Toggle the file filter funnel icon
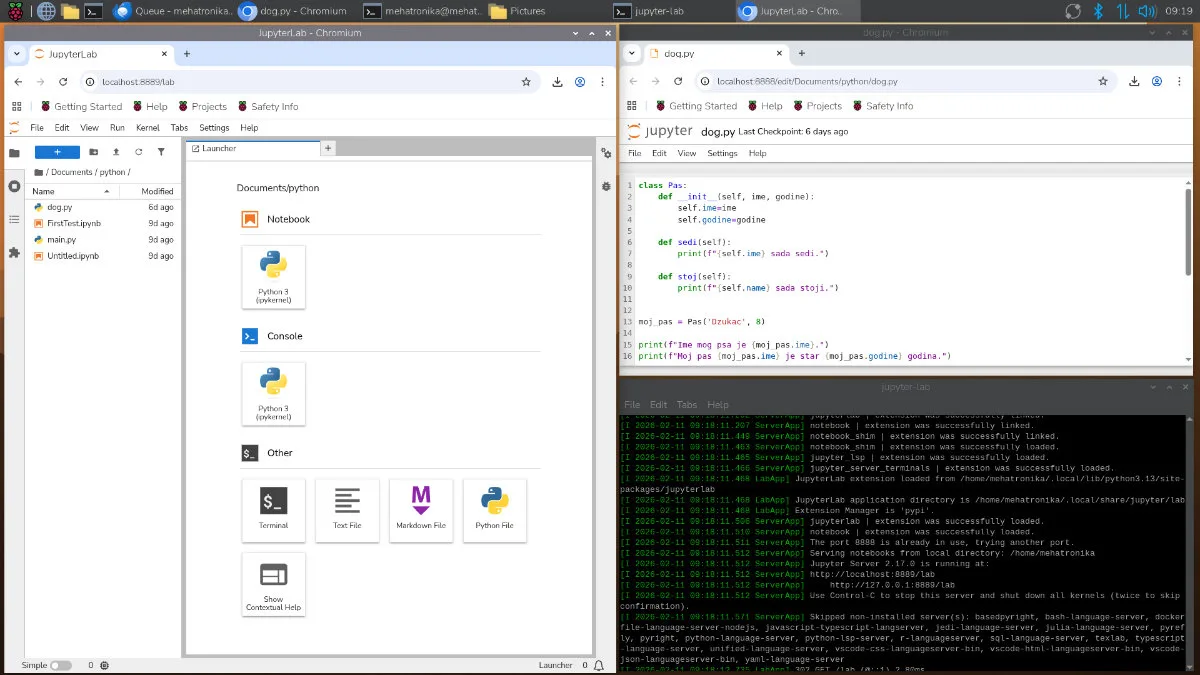This screenshot has width=1200, height=675. (161, 152)
